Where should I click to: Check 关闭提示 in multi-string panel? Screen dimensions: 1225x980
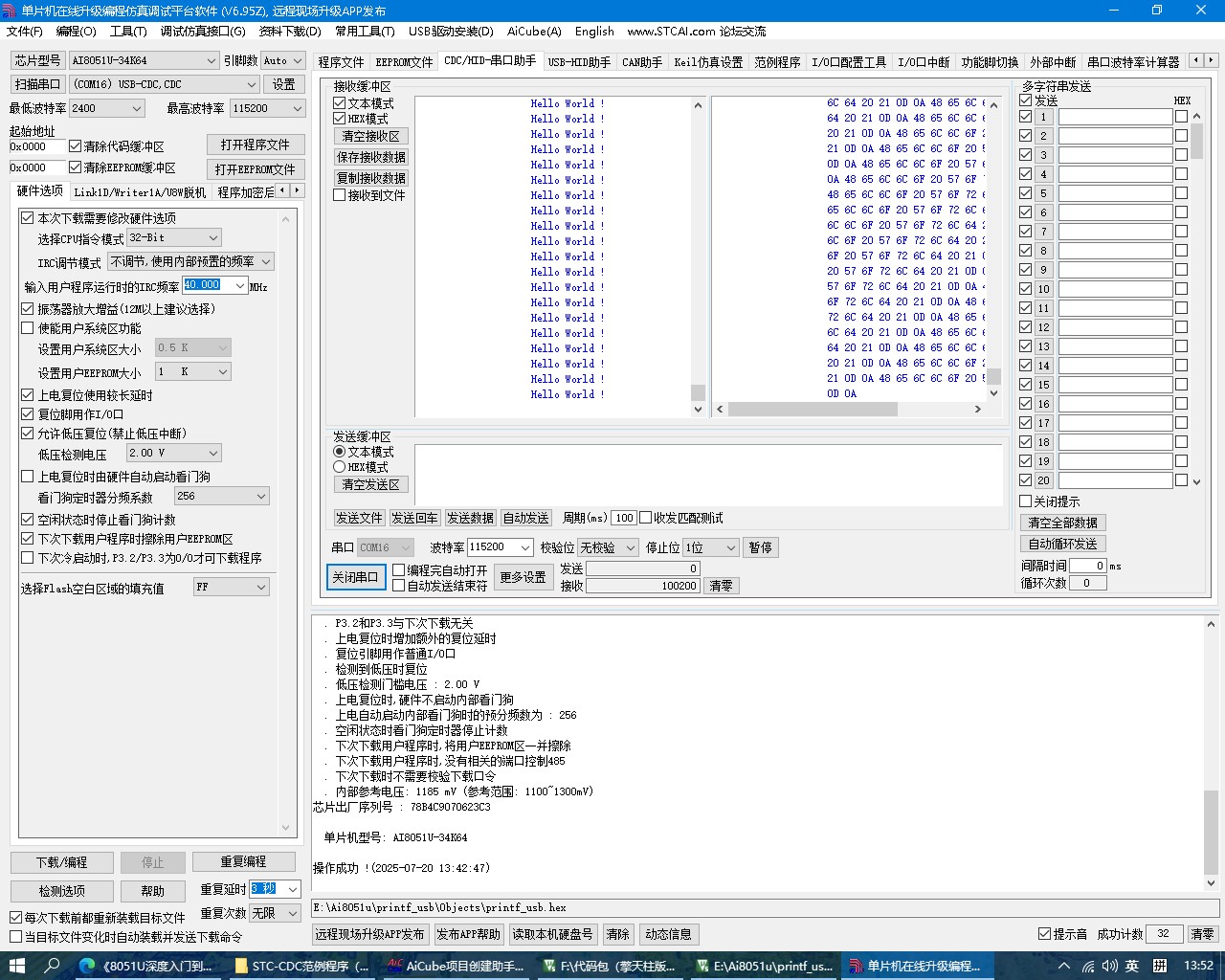pos(1026,501)
